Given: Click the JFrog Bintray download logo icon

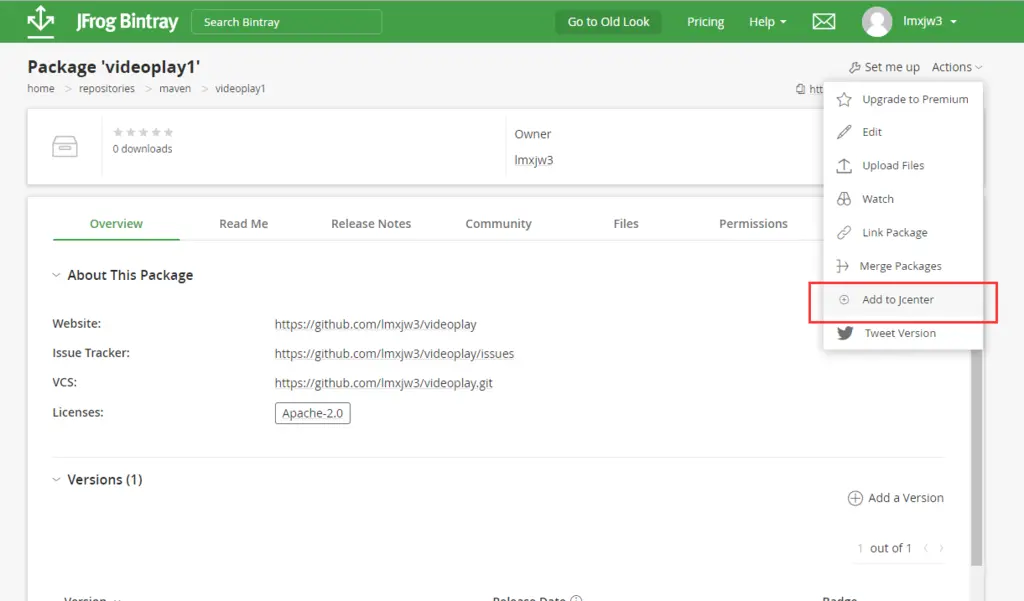Looking at the screenshot, I should click(x=40, y=20).
